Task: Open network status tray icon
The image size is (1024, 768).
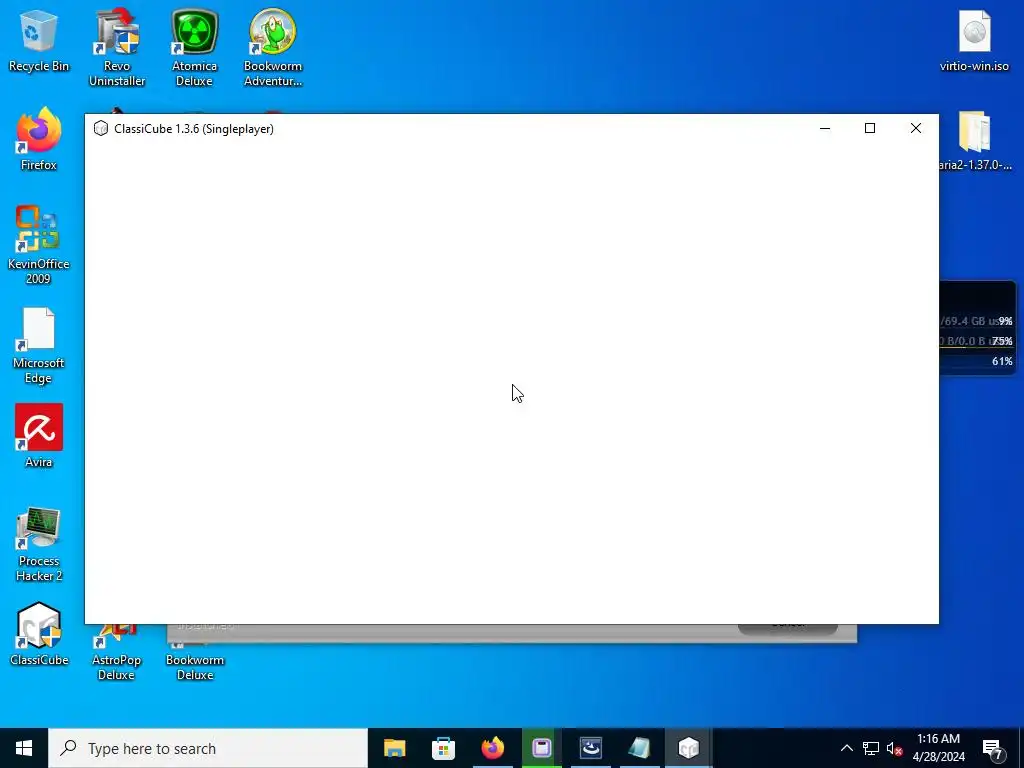Action: coord(871,748)
